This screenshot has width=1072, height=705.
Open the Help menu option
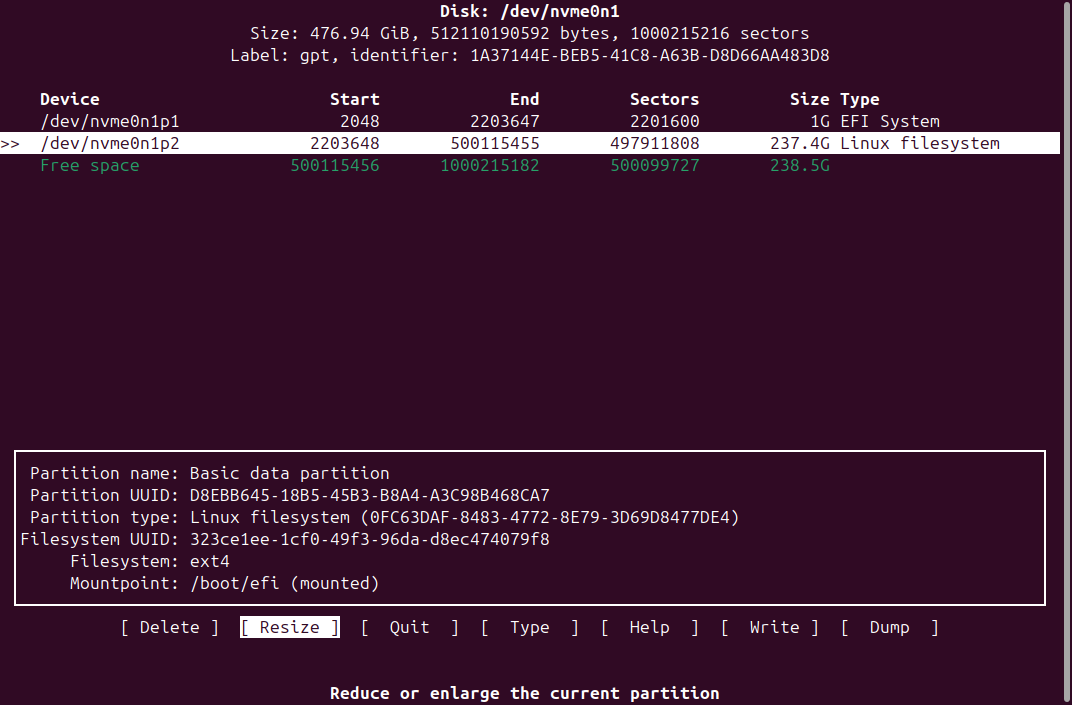coord(649,627)
